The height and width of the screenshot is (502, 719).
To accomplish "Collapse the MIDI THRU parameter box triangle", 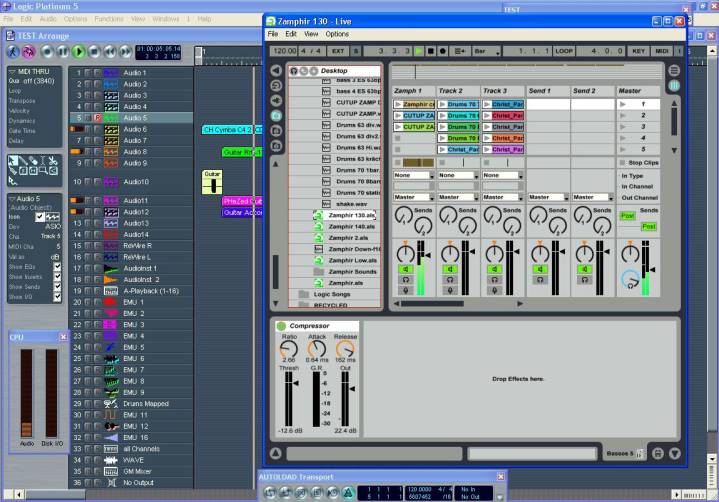I will pos(12,72).
